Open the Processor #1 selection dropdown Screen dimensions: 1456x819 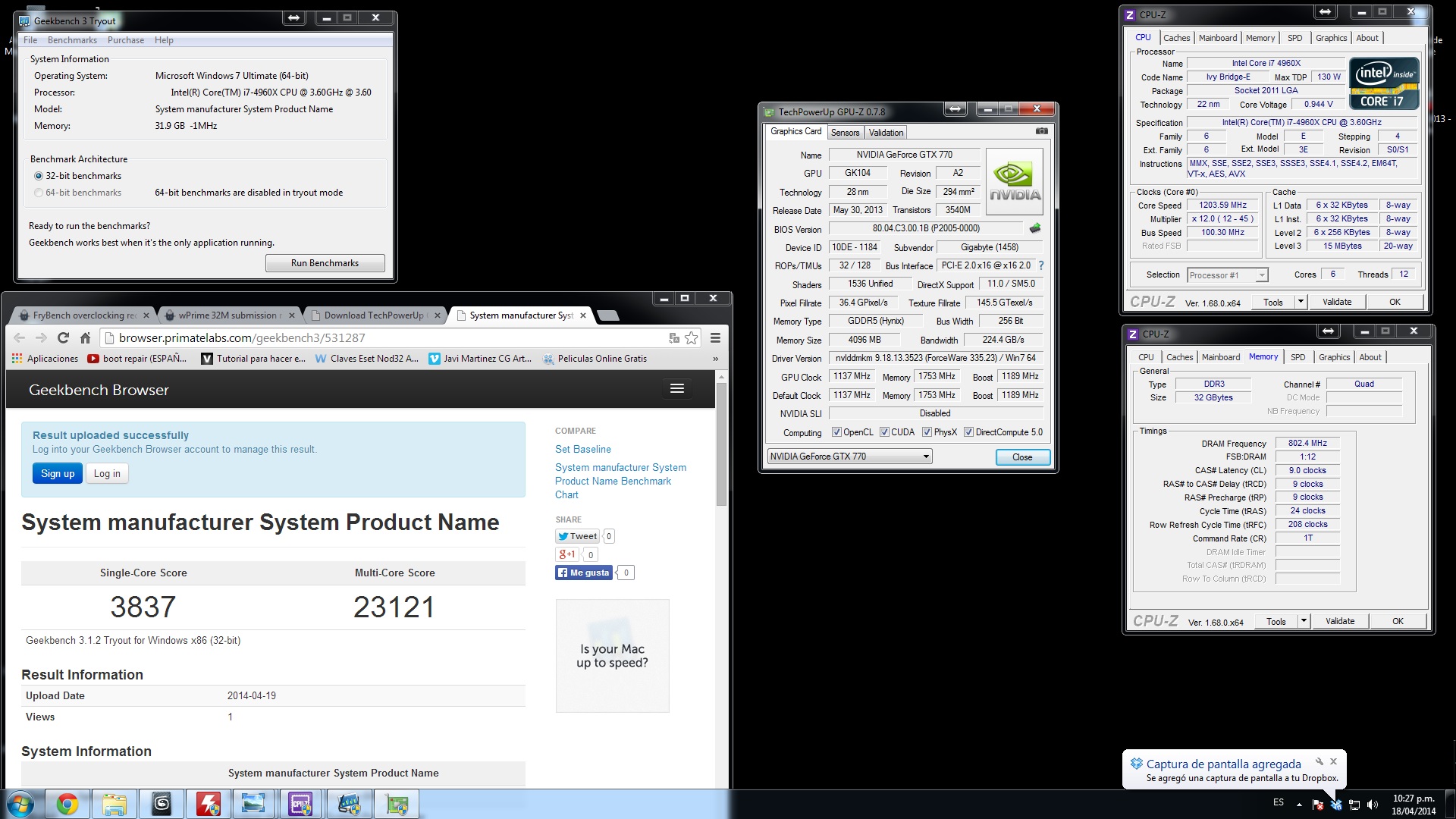click(1261, 275)
